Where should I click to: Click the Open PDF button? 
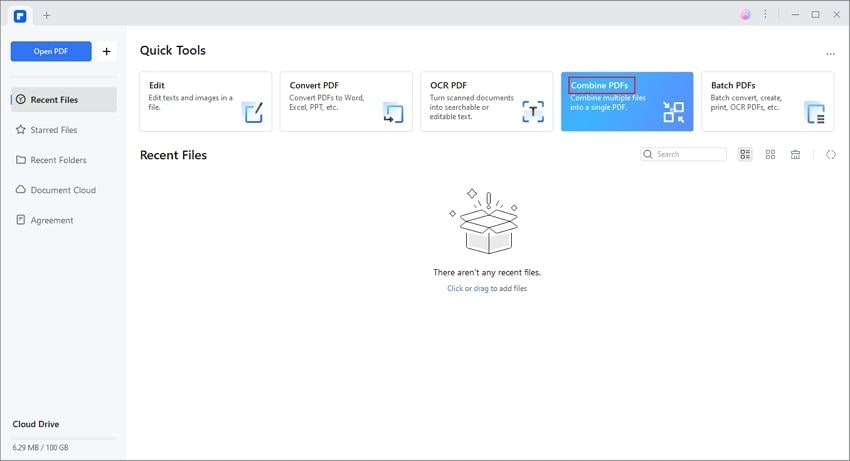tap(51, 52)
